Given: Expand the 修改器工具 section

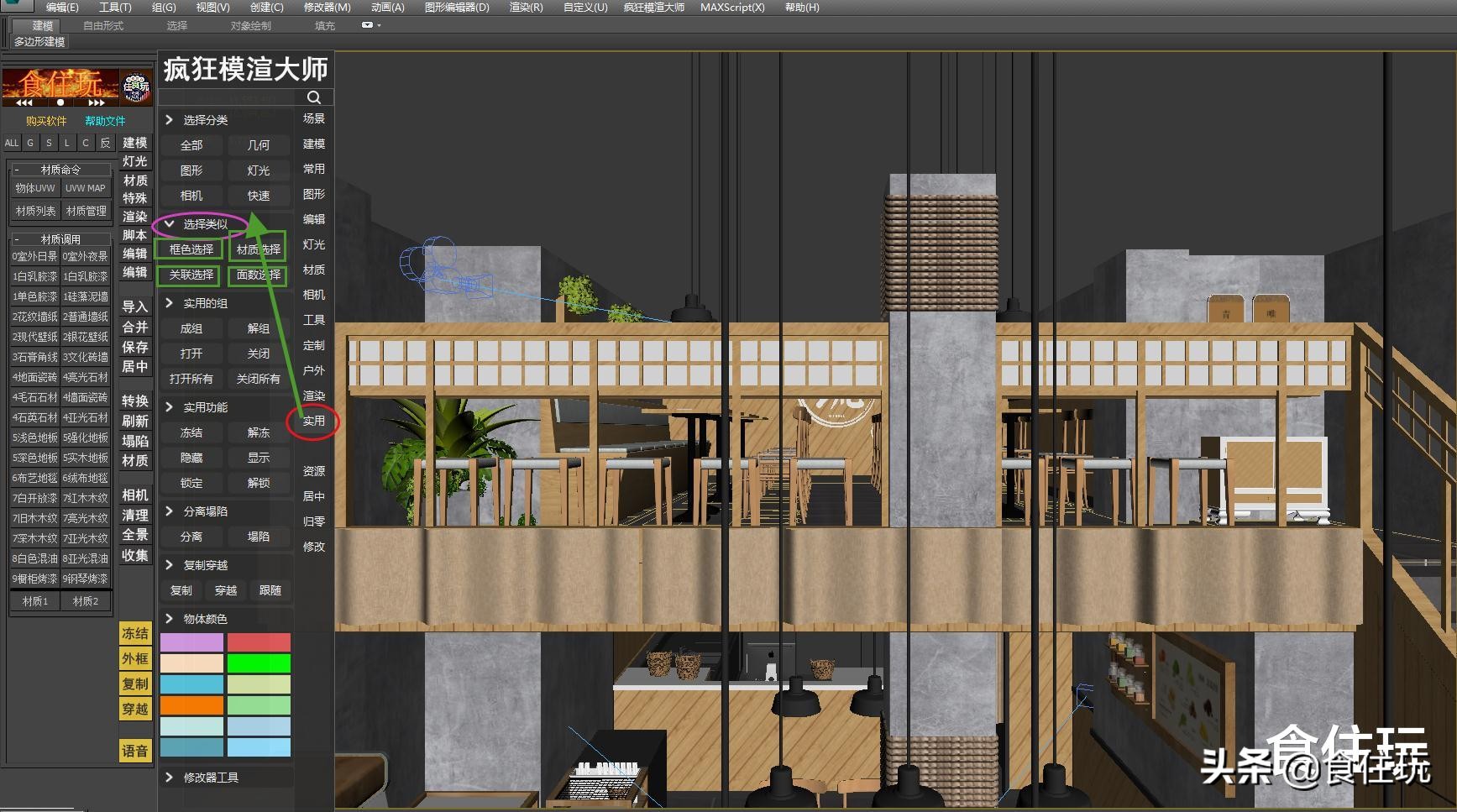Looking at the screenshot, I should (x=210, y=778).
